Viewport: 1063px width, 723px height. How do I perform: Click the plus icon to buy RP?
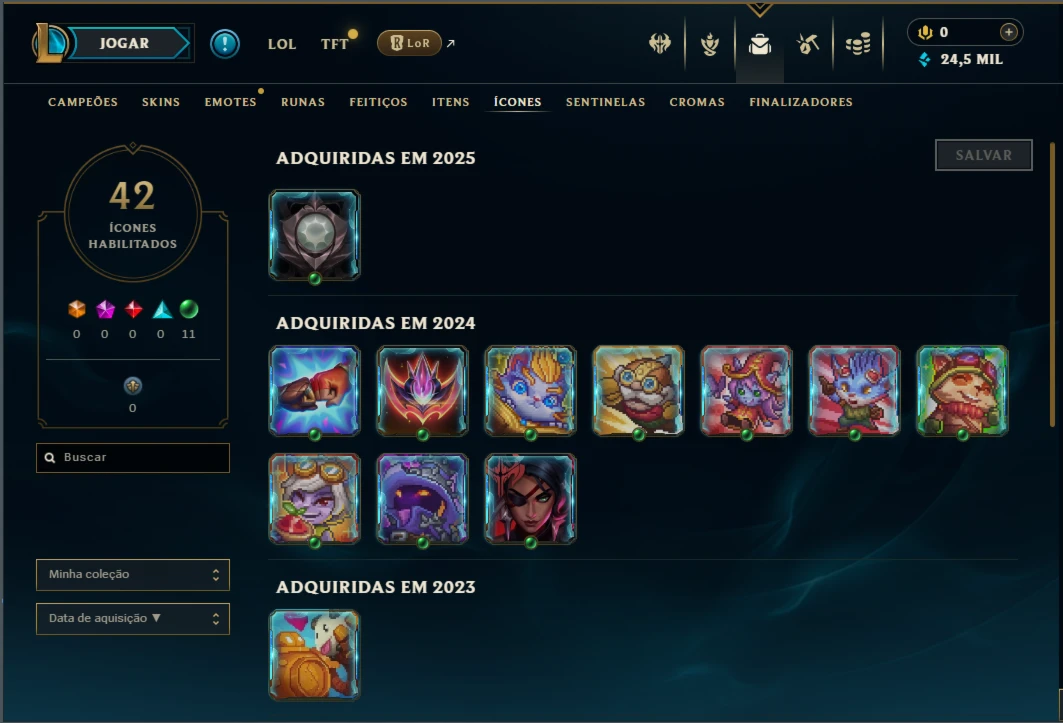coord(1008,32)
